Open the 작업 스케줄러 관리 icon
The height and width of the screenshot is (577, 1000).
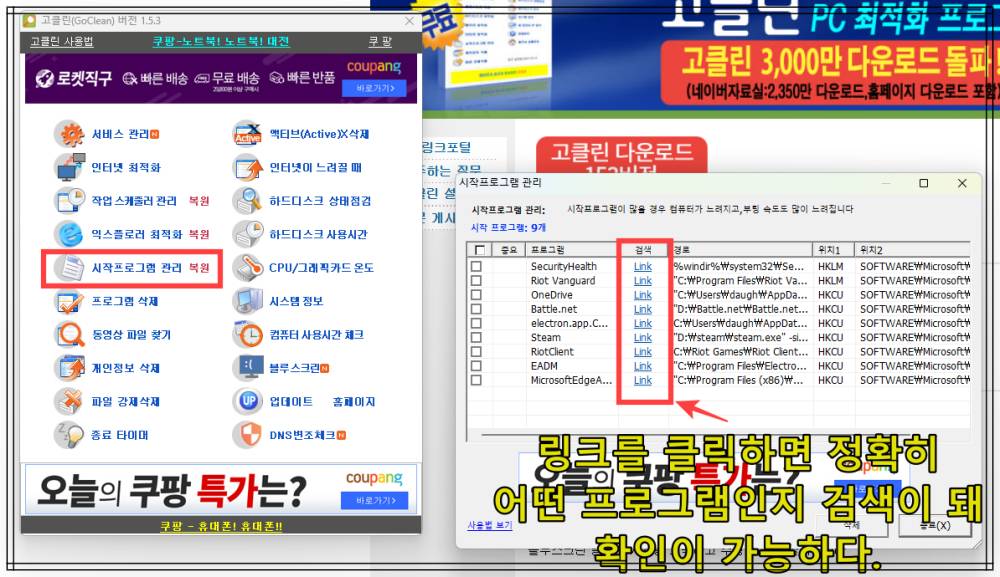[x=70, y=200]
